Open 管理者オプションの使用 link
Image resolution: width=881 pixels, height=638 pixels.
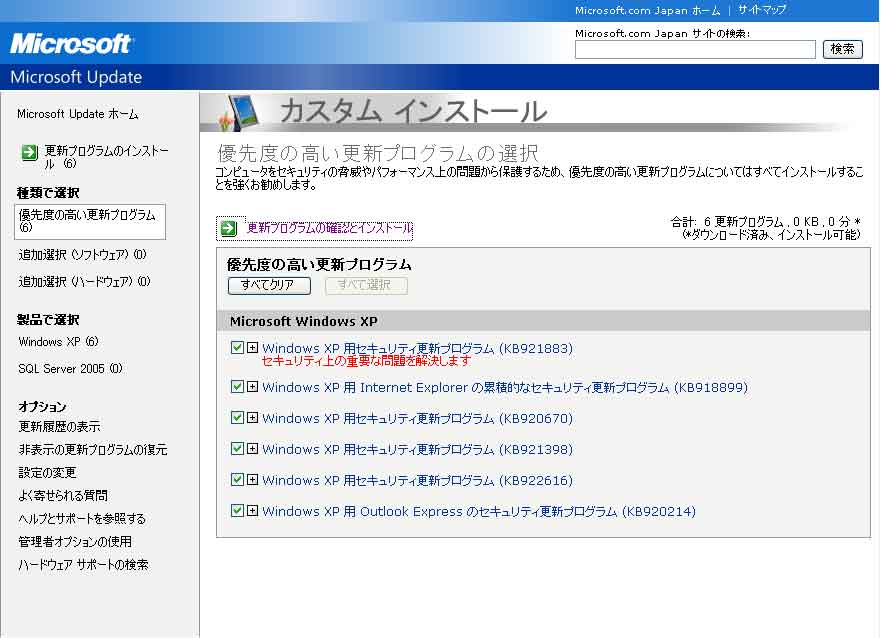[75, 541]
